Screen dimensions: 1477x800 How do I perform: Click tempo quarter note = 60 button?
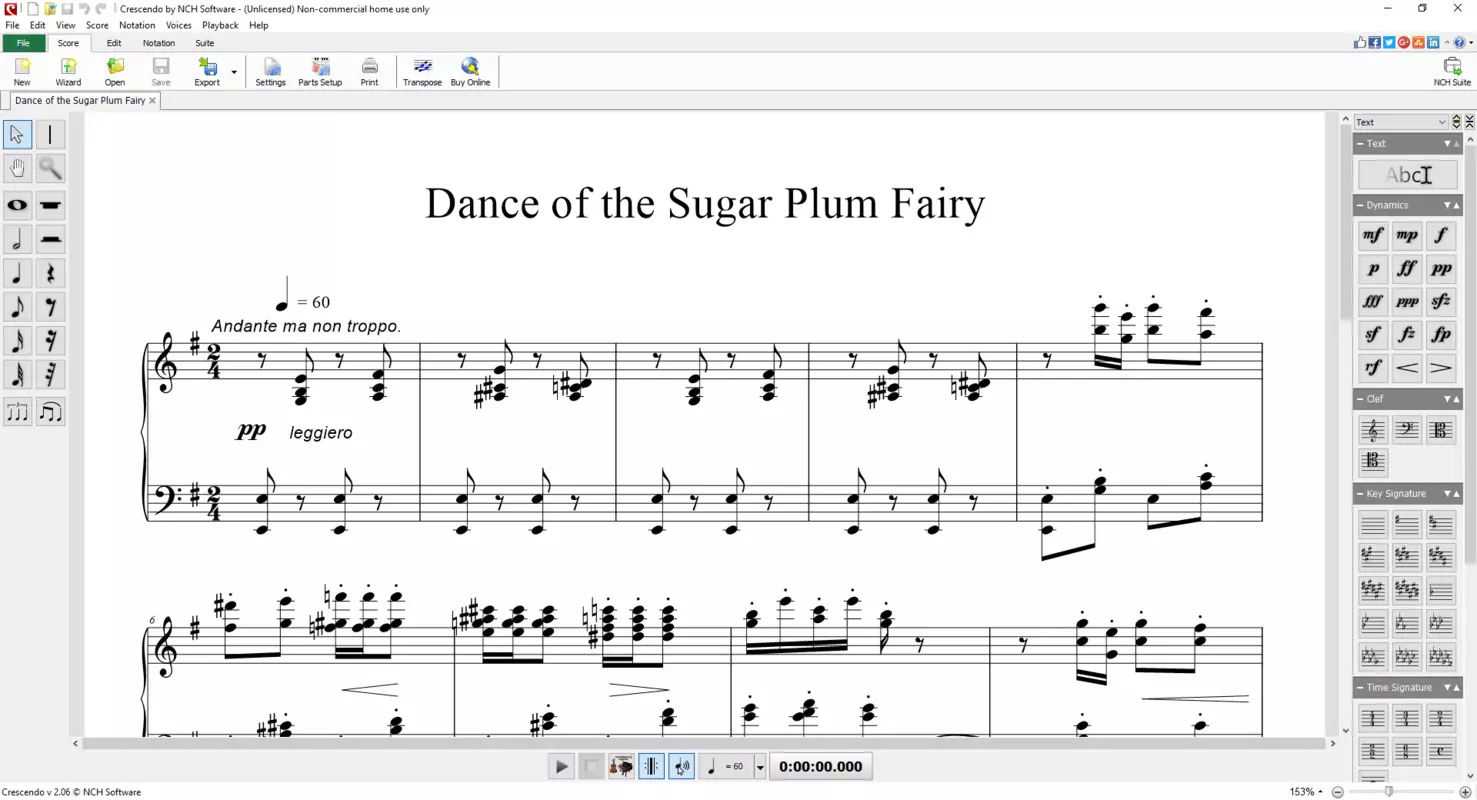click(x=726, y=767)
